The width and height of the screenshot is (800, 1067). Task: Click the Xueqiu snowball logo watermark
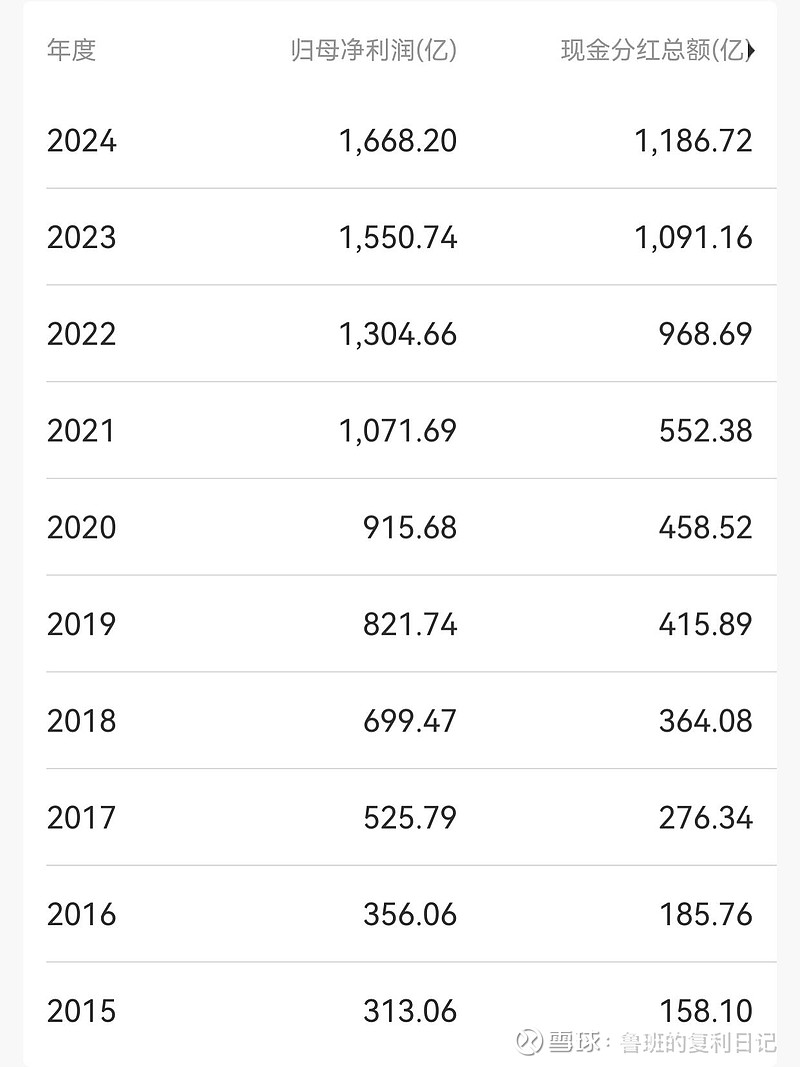pos(529,1041)
